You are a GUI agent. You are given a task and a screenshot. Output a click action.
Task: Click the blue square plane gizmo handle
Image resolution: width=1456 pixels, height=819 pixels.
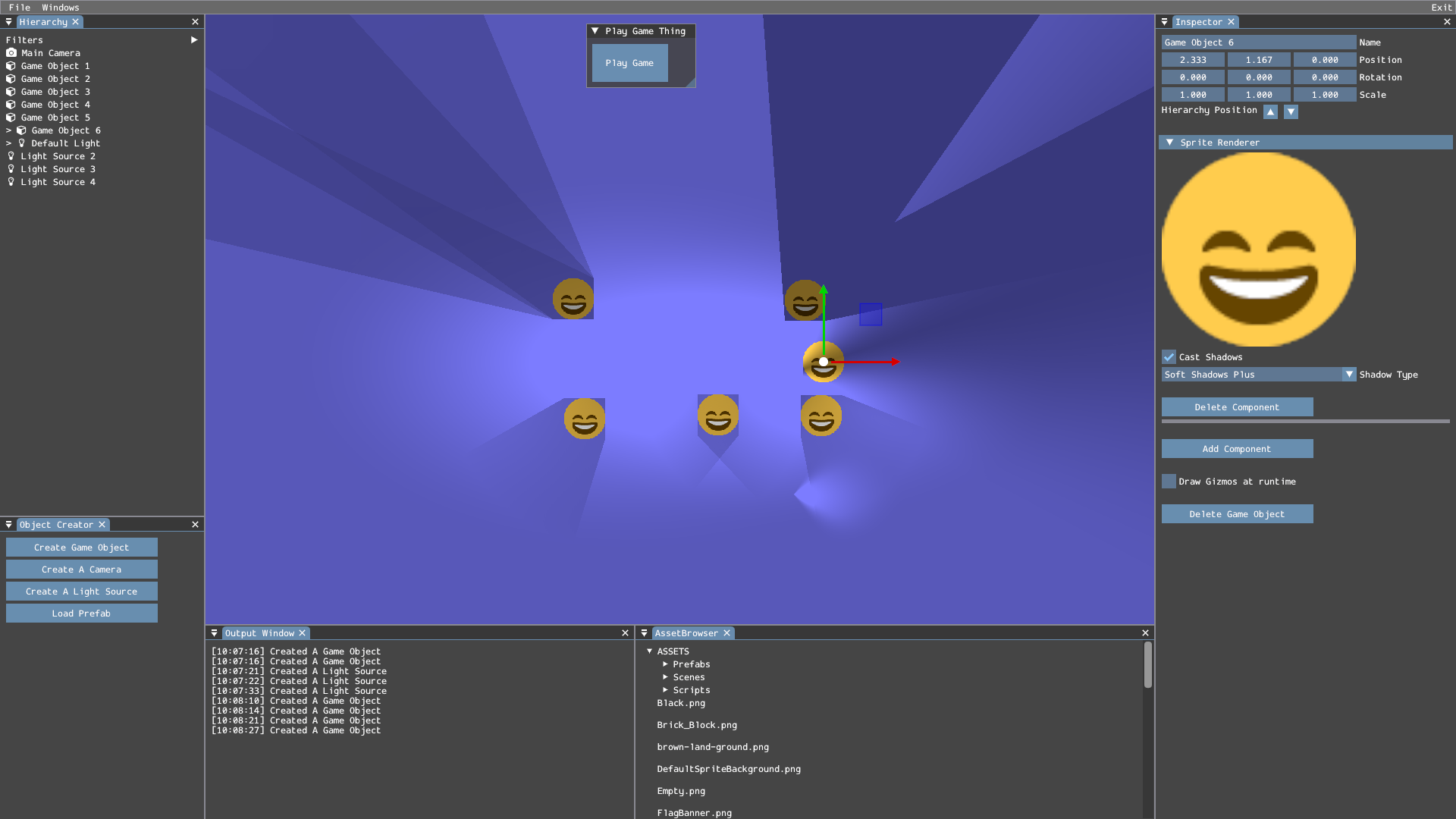(871, 314)
